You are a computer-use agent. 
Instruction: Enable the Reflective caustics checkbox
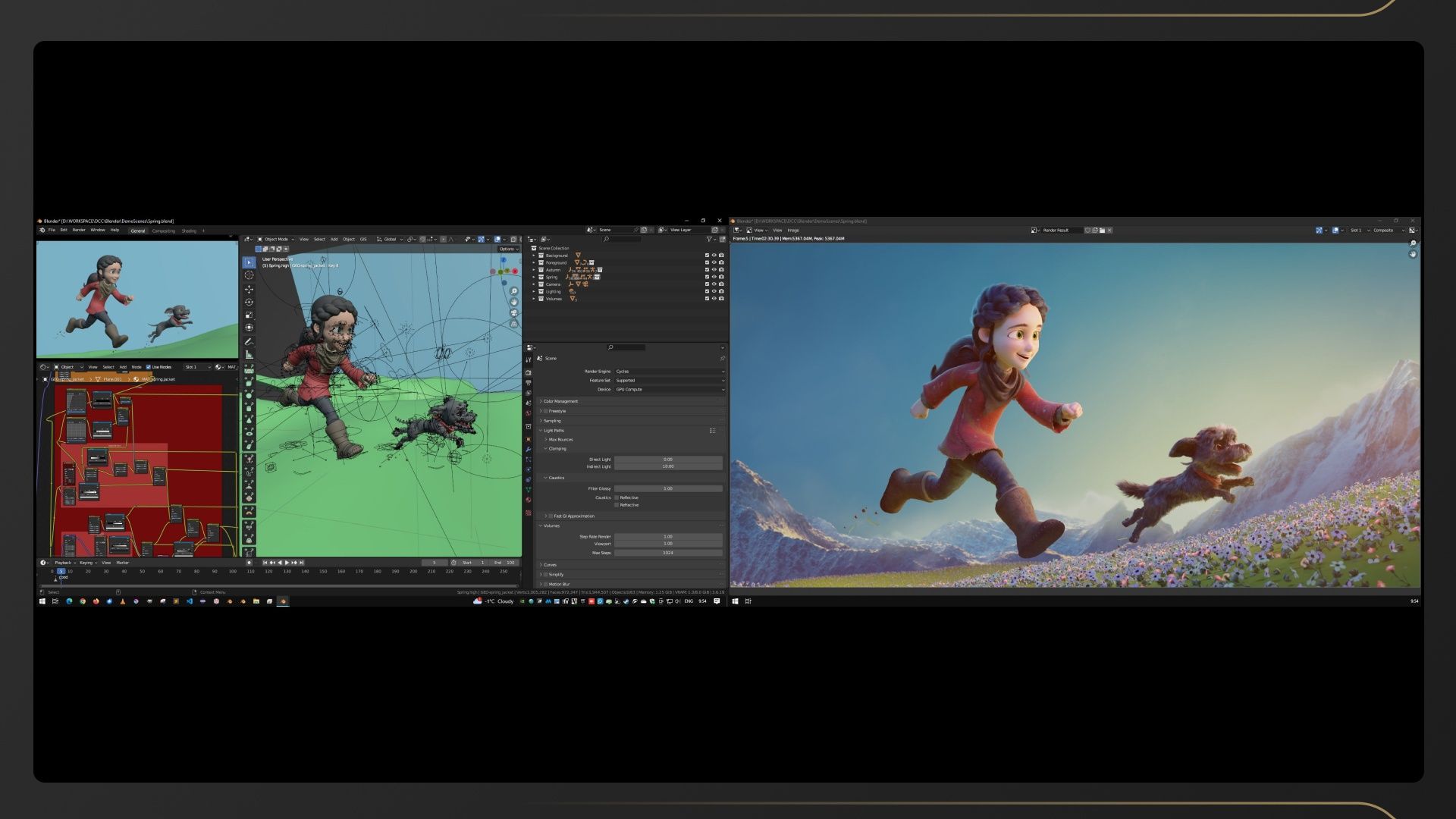tap(617, 497)
